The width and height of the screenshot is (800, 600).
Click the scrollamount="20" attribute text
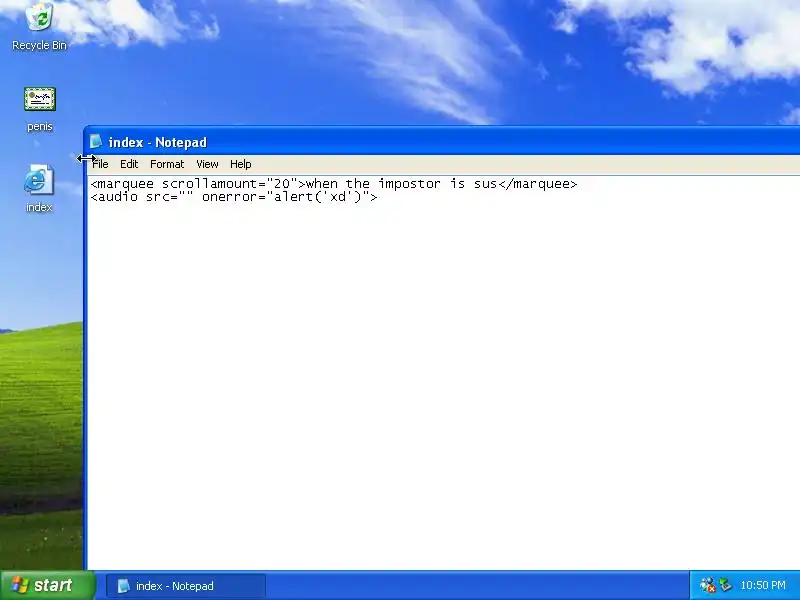(230, 184)
